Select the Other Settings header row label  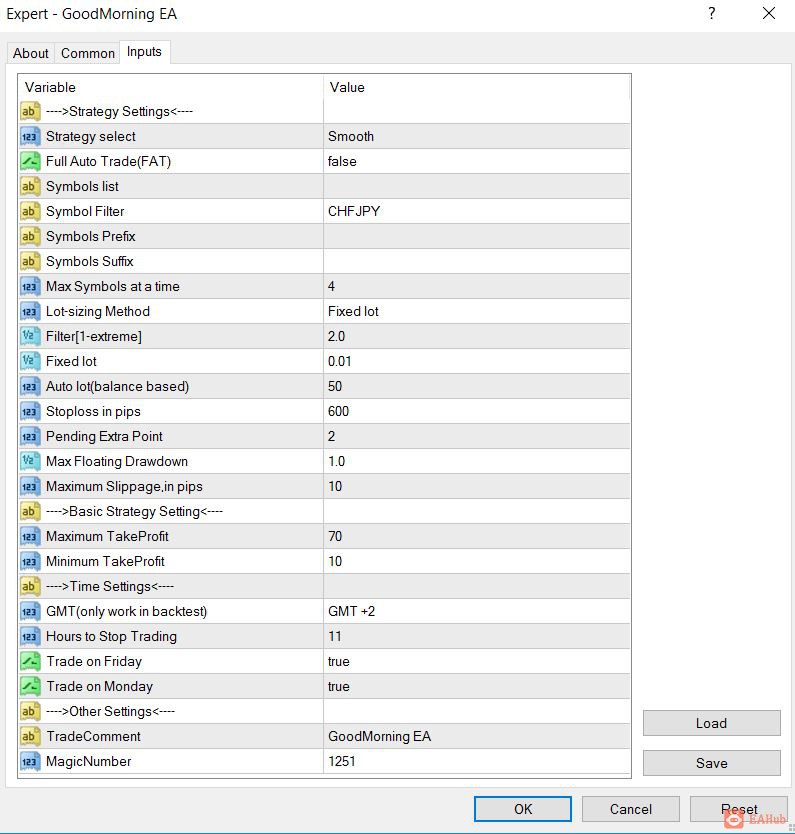tap(110, 711)
